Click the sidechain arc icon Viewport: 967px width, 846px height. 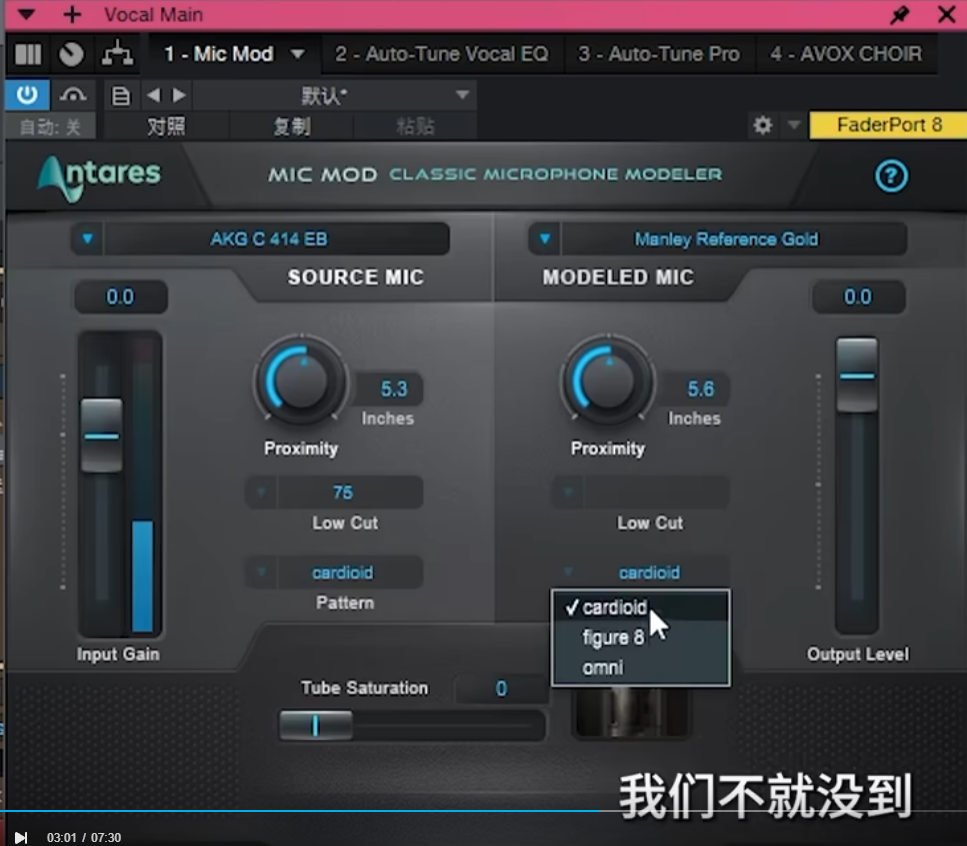[x=73, y=95]
